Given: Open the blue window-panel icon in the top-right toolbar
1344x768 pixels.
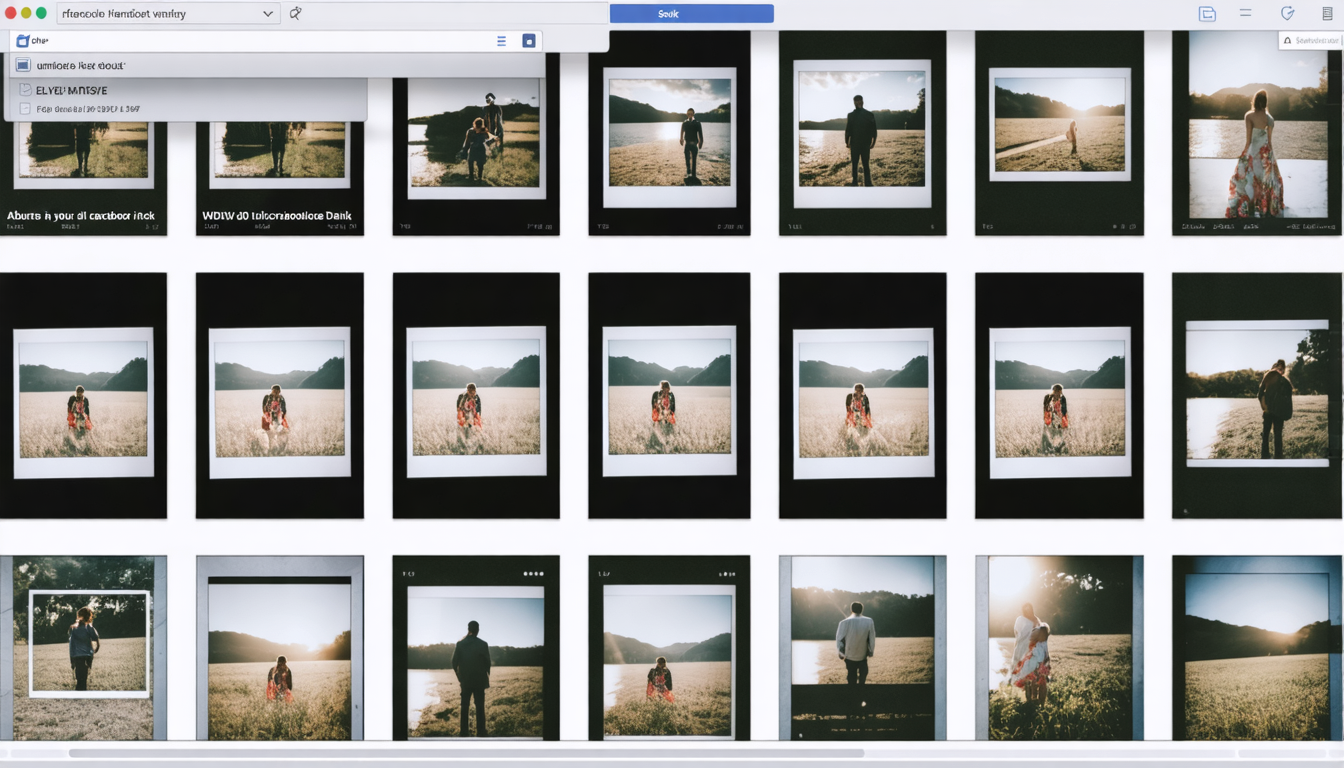Looking at the screenshot, I should pyautogui.click(x=1207, y=14).
